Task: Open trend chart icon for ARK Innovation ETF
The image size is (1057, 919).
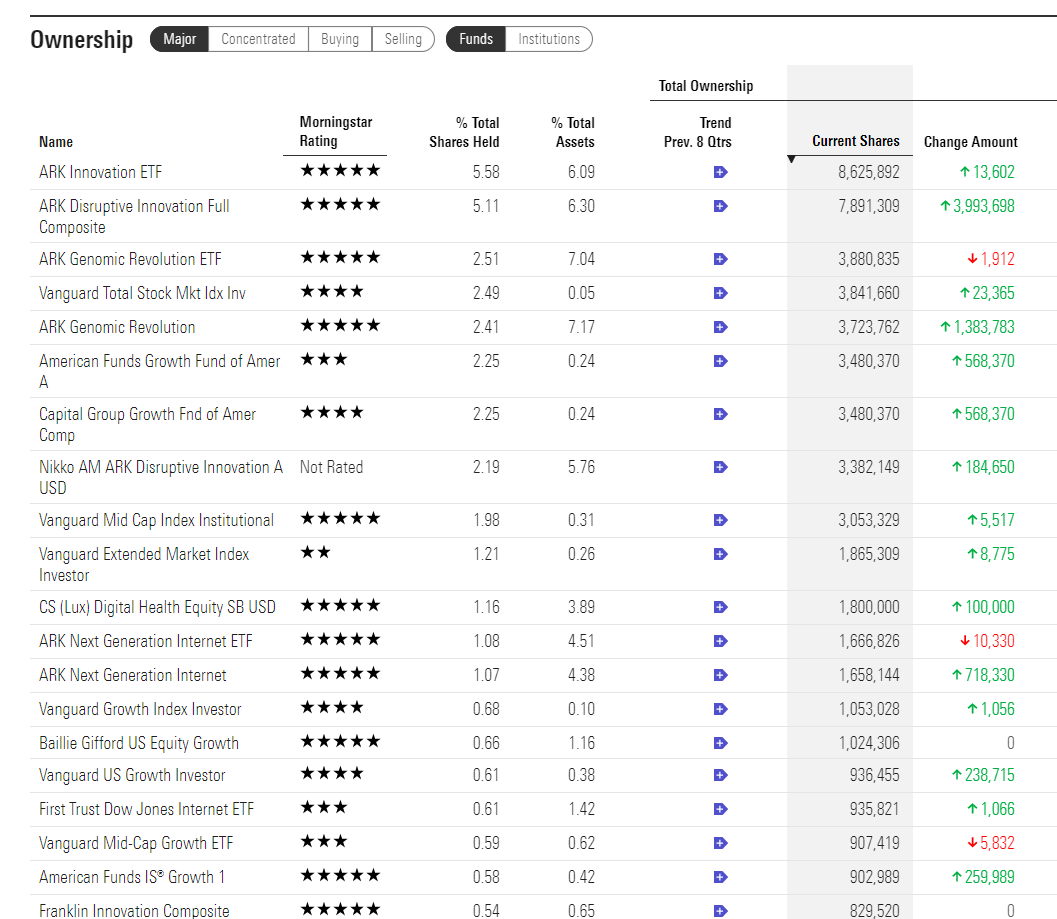Action: (x=720, y=172)
